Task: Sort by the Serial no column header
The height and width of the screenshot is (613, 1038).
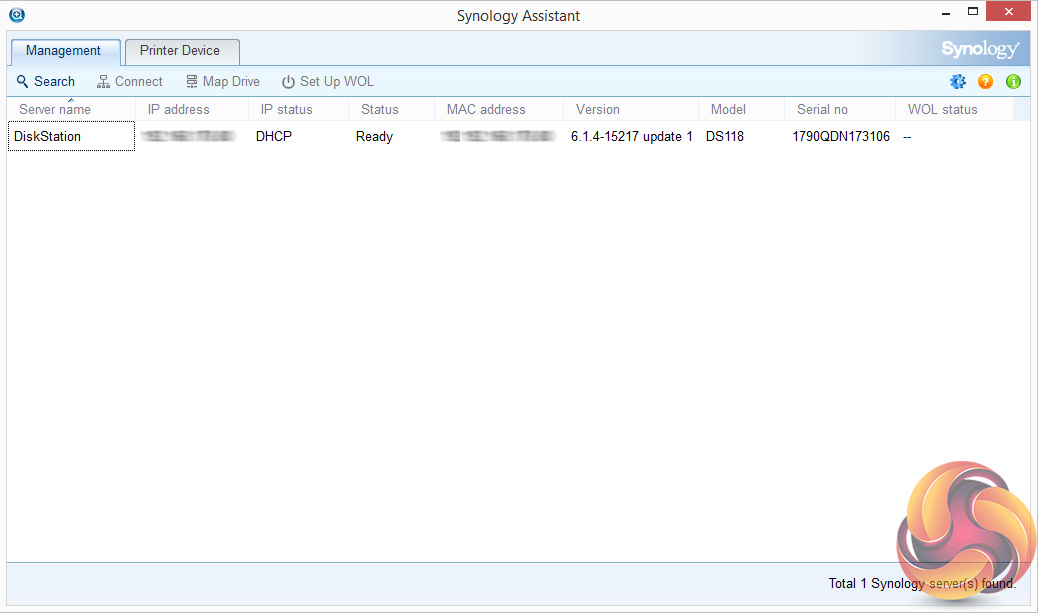Action: click(x=840, y=109)
